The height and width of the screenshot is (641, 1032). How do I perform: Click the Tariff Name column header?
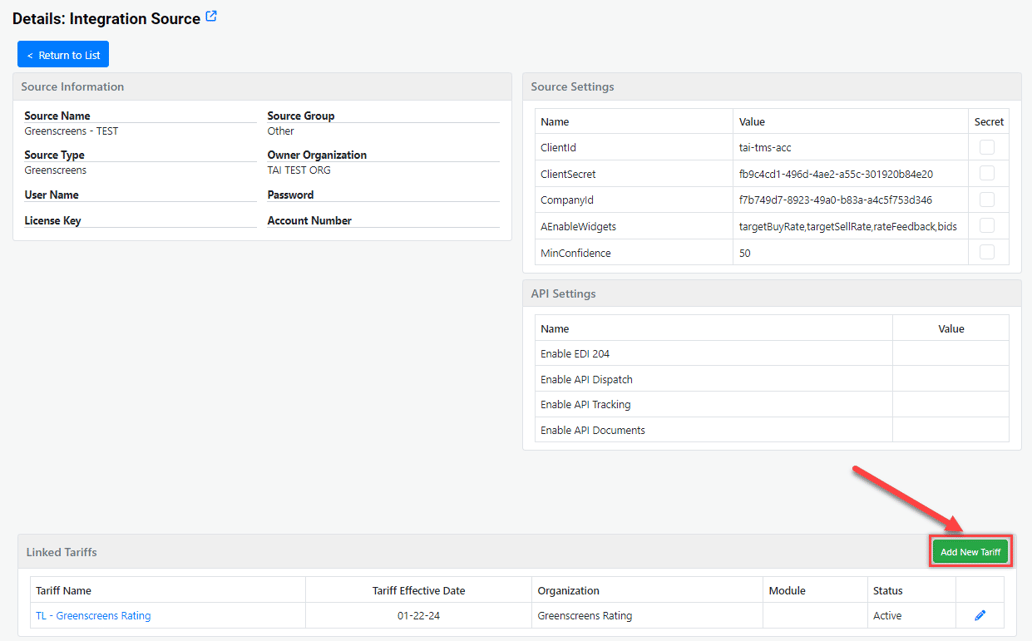64,590
